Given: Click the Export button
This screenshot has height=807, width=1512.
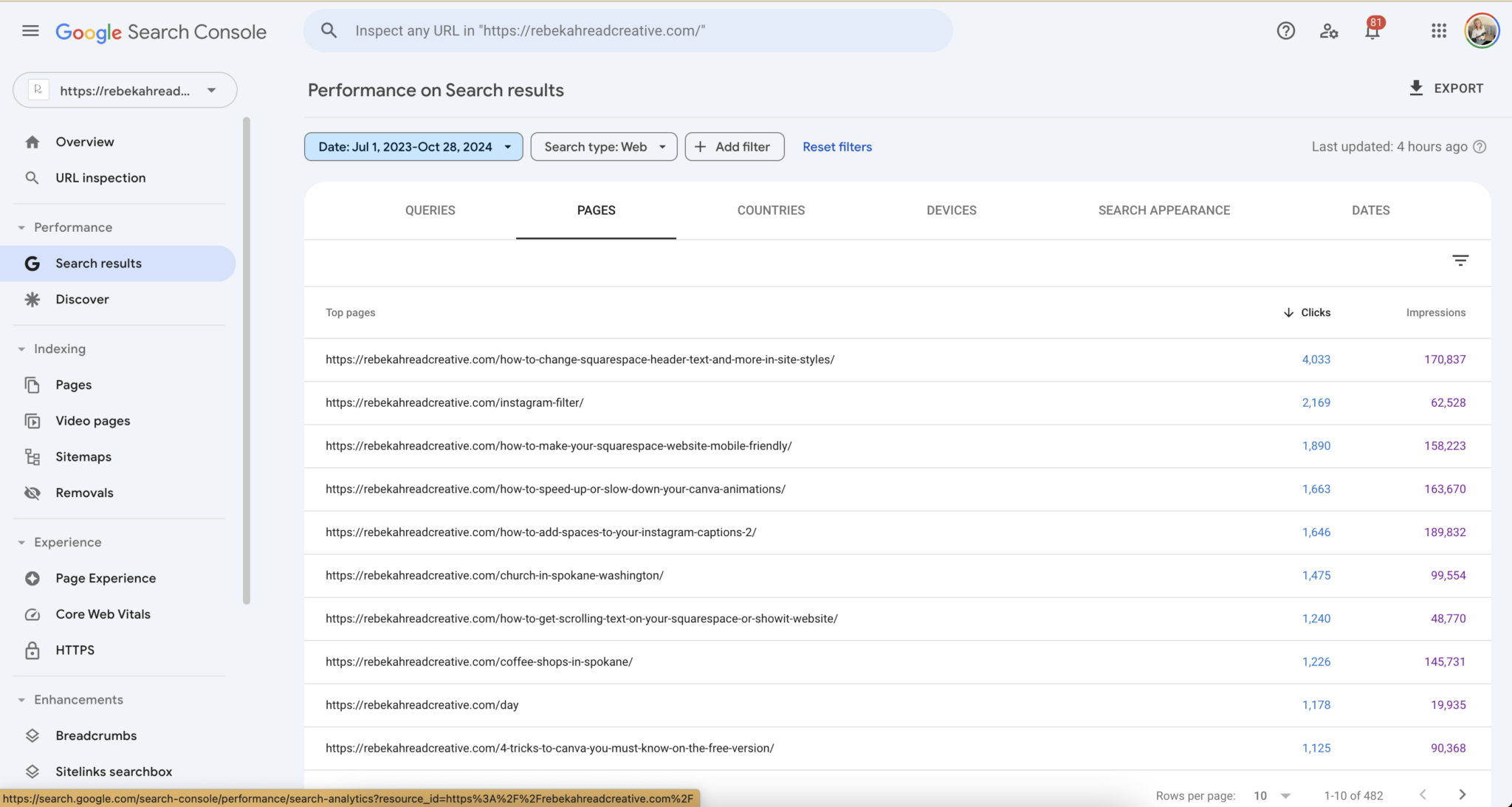Looking at the screenshot, I should point(1446,89).
